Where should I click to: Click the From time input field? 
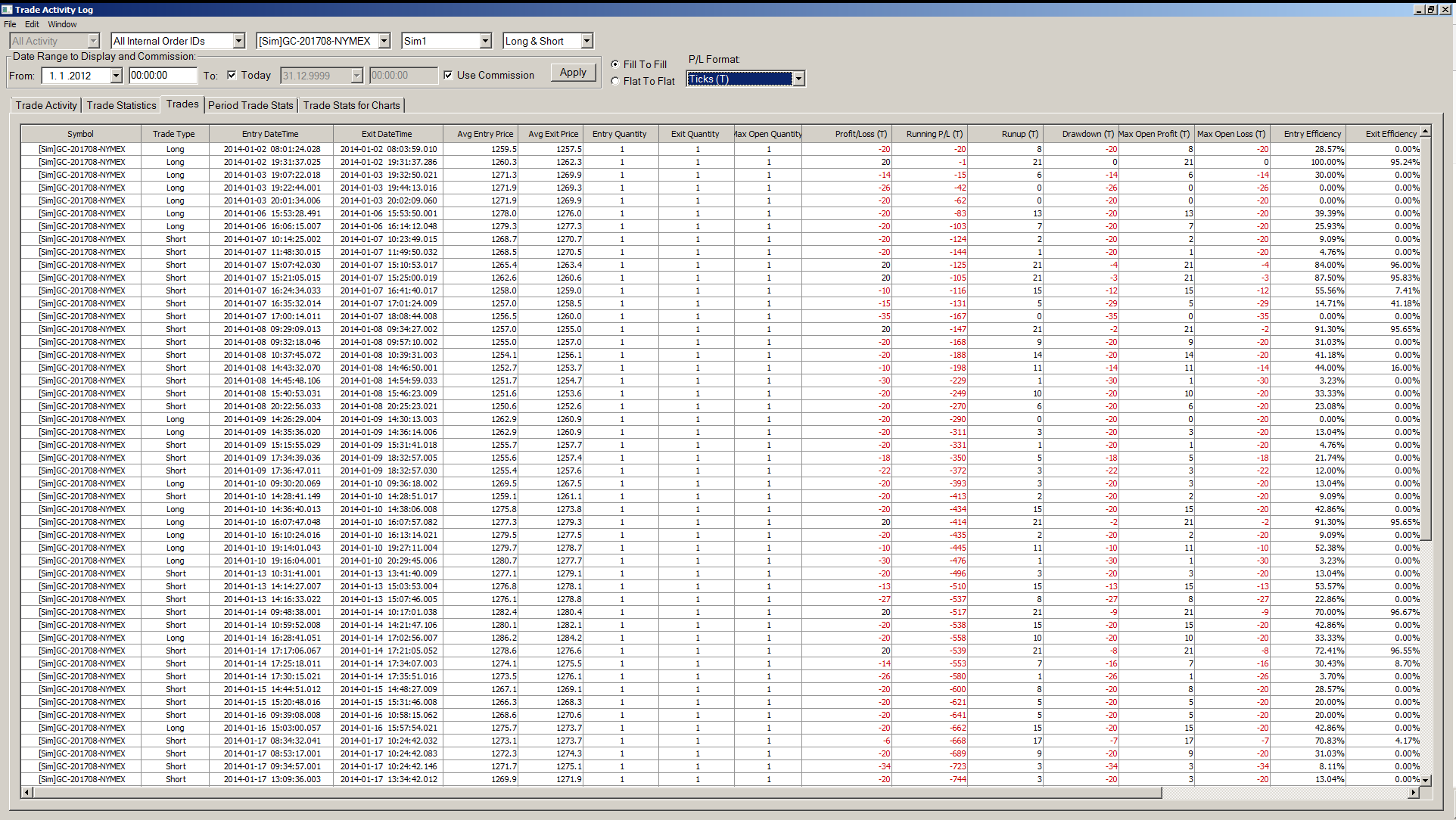(162, 75)
